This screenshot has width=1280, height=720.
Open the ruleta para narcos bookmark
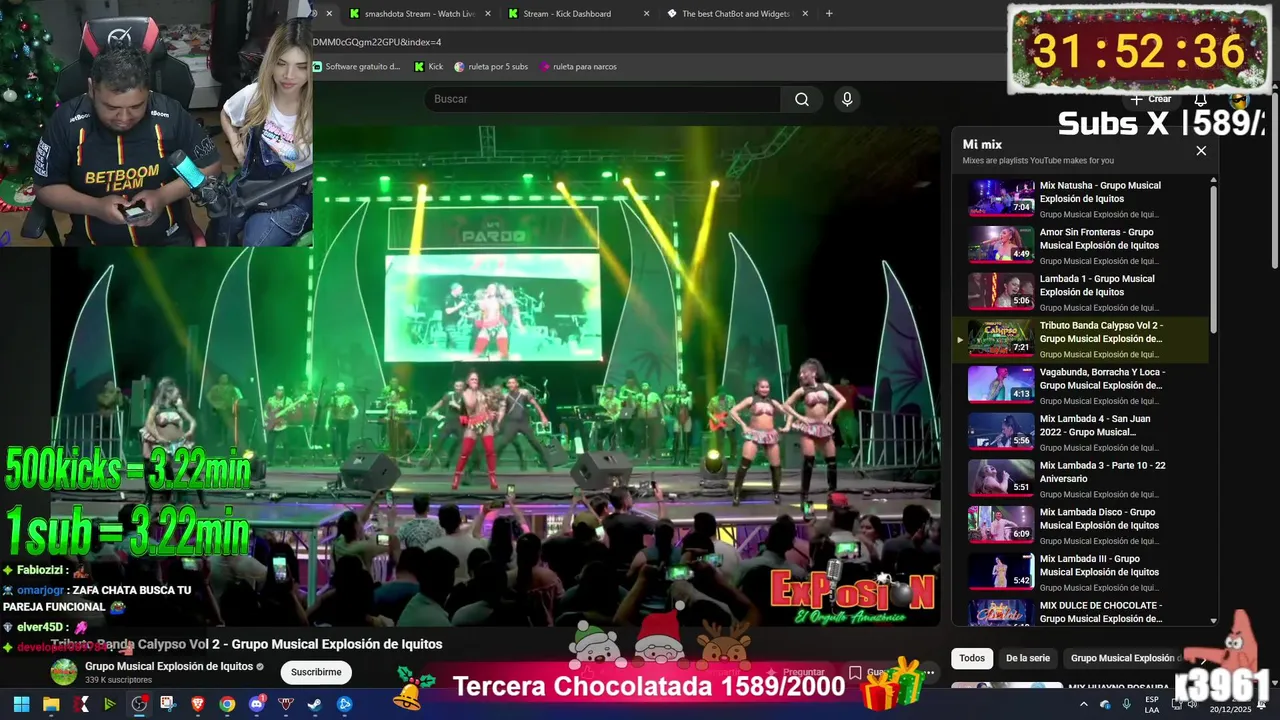(578, 67)
